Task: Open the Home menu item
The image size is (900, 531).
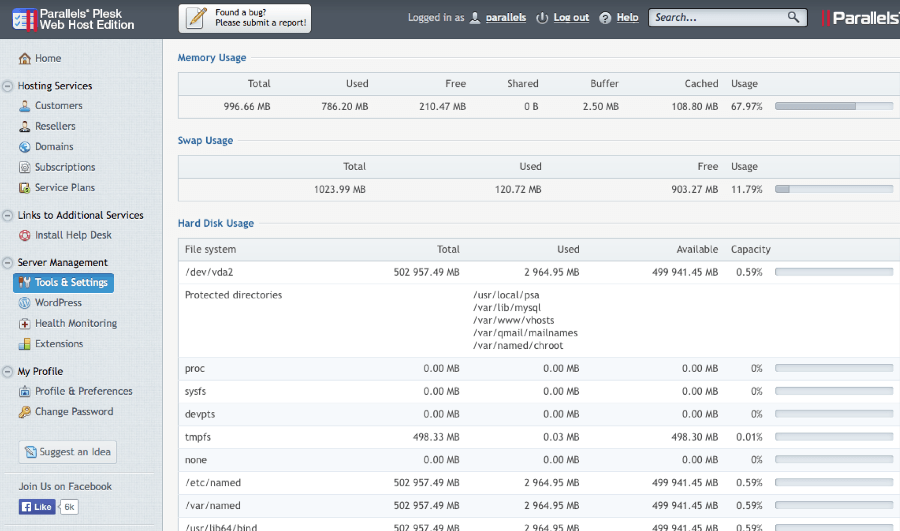Action: [48, 58]
